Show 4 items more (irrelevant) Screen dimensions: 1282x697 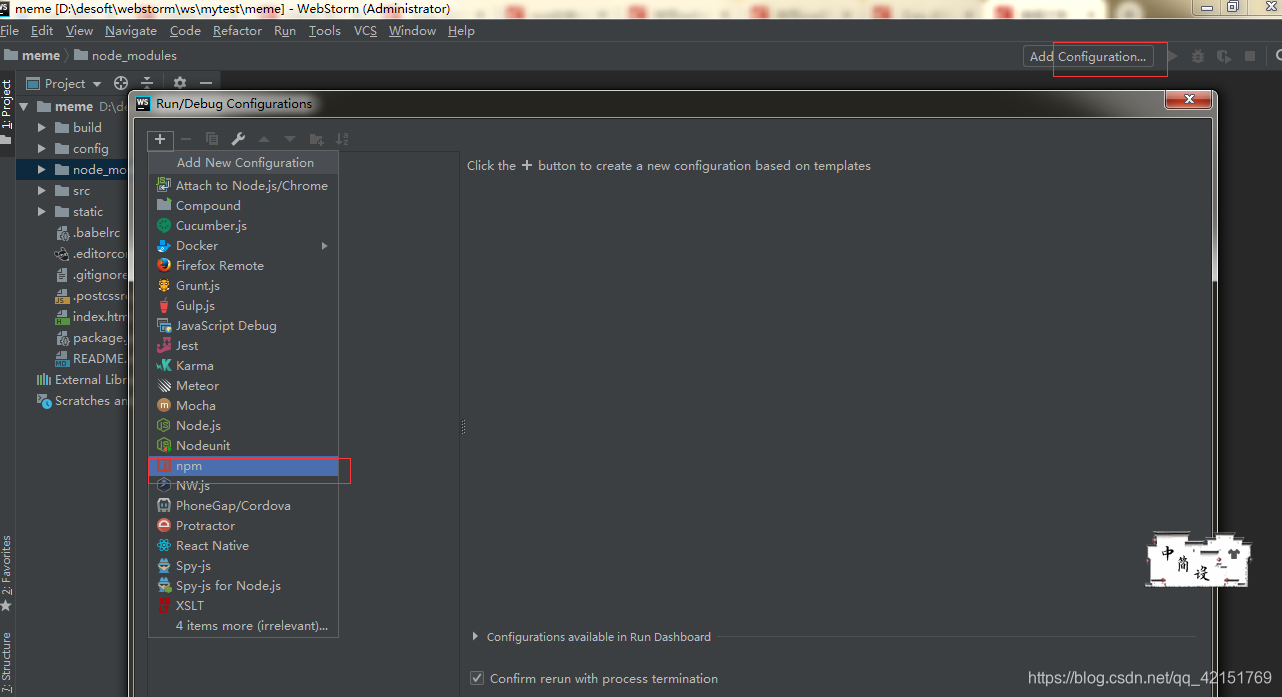tap(243, 625)
